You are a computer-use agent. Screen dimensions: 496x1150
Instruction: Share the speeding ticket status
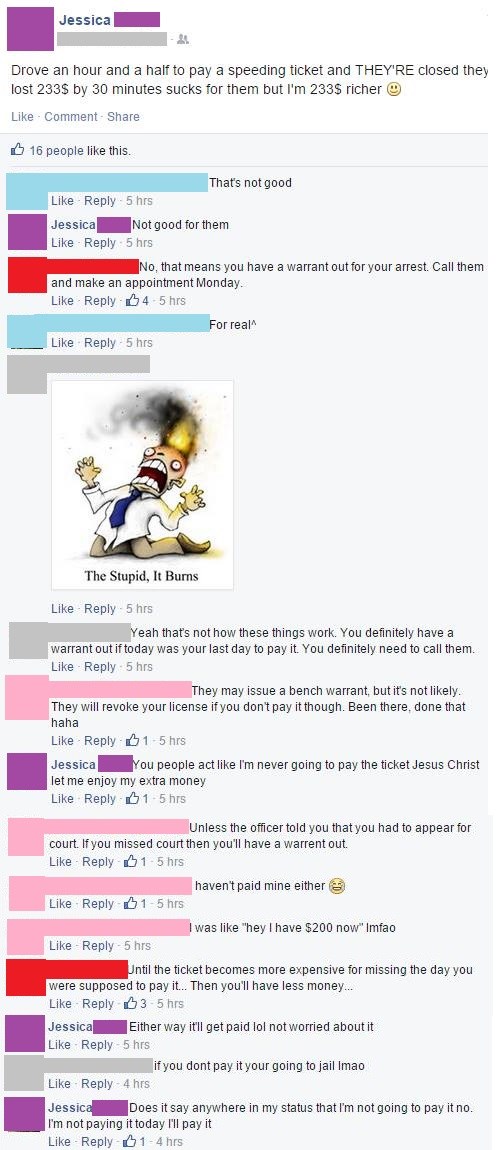tap(123, 117)
